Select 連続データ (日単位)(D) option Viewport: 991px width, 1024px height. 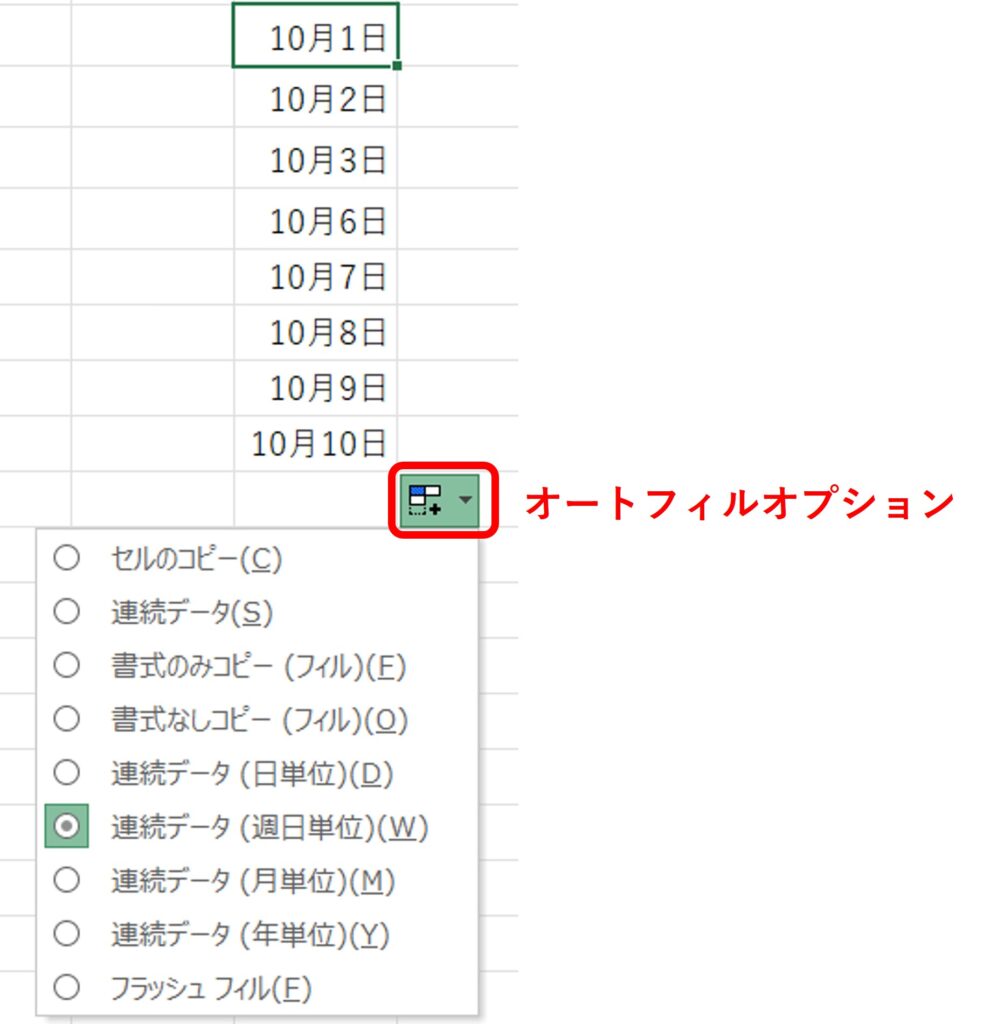coord(252,773)
